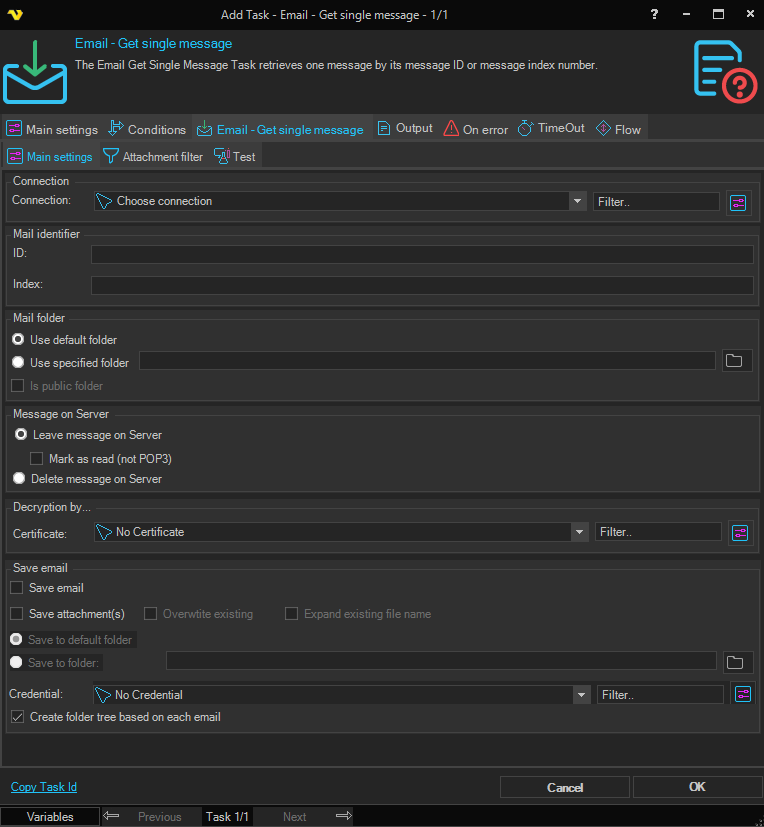Check Mark as read (not POP3)
This screenshot has width=764, height=827.
[x=36, y=459]
